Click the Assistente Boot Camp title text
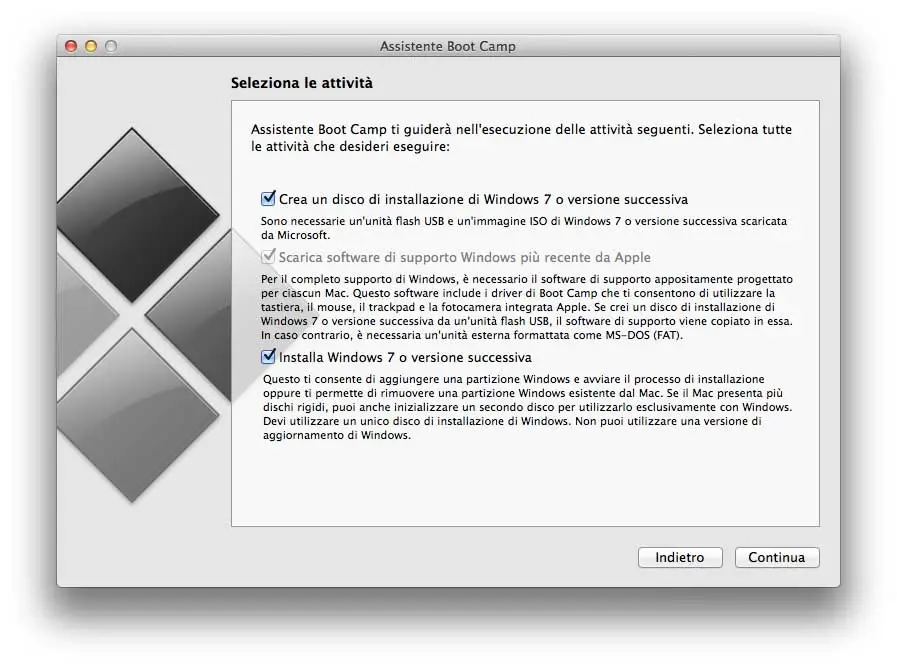 click(448, 46)
